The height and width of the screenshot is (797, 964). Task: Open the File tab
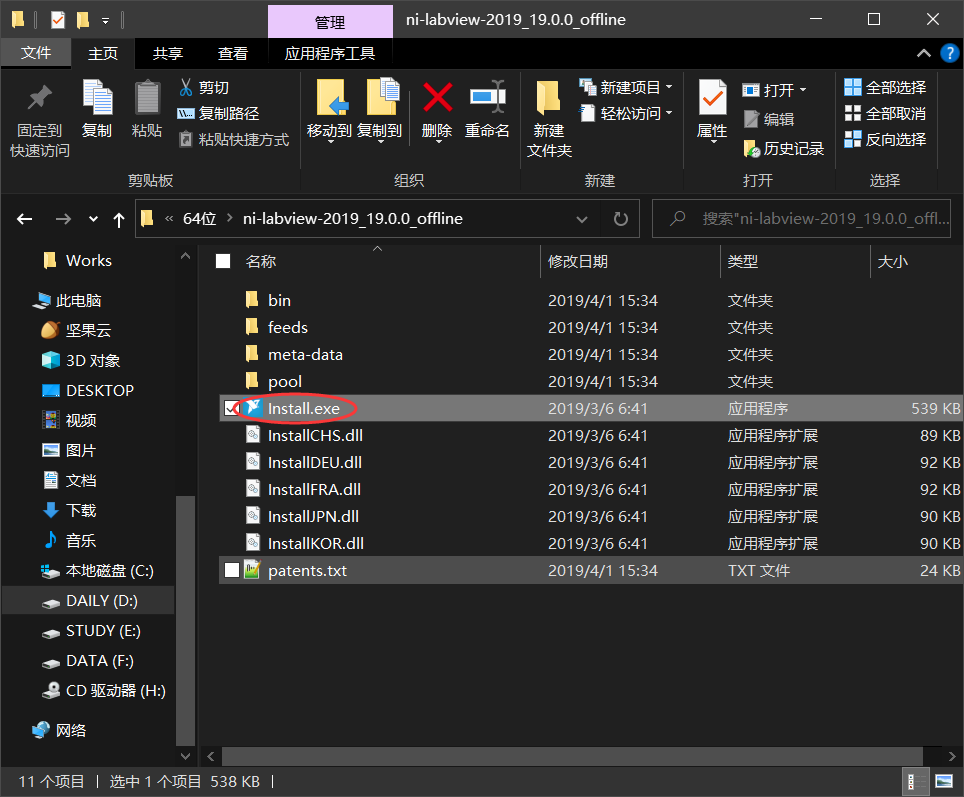36,53
